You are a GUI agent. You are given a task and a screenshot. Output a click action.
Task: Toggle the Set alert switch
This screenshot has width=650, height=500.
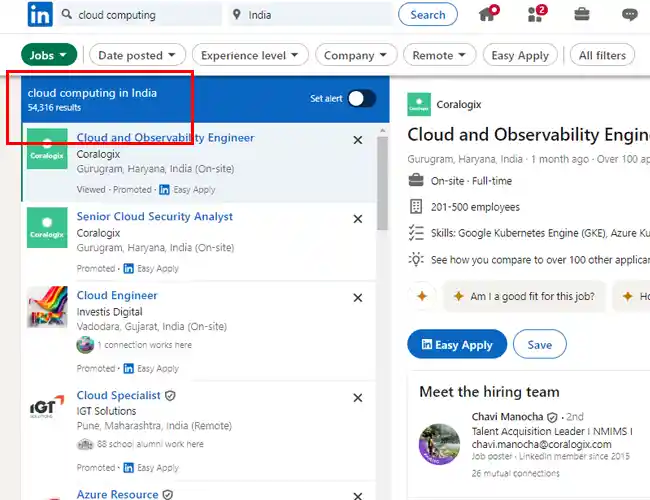pyautogui.click(x=362, y=99)
